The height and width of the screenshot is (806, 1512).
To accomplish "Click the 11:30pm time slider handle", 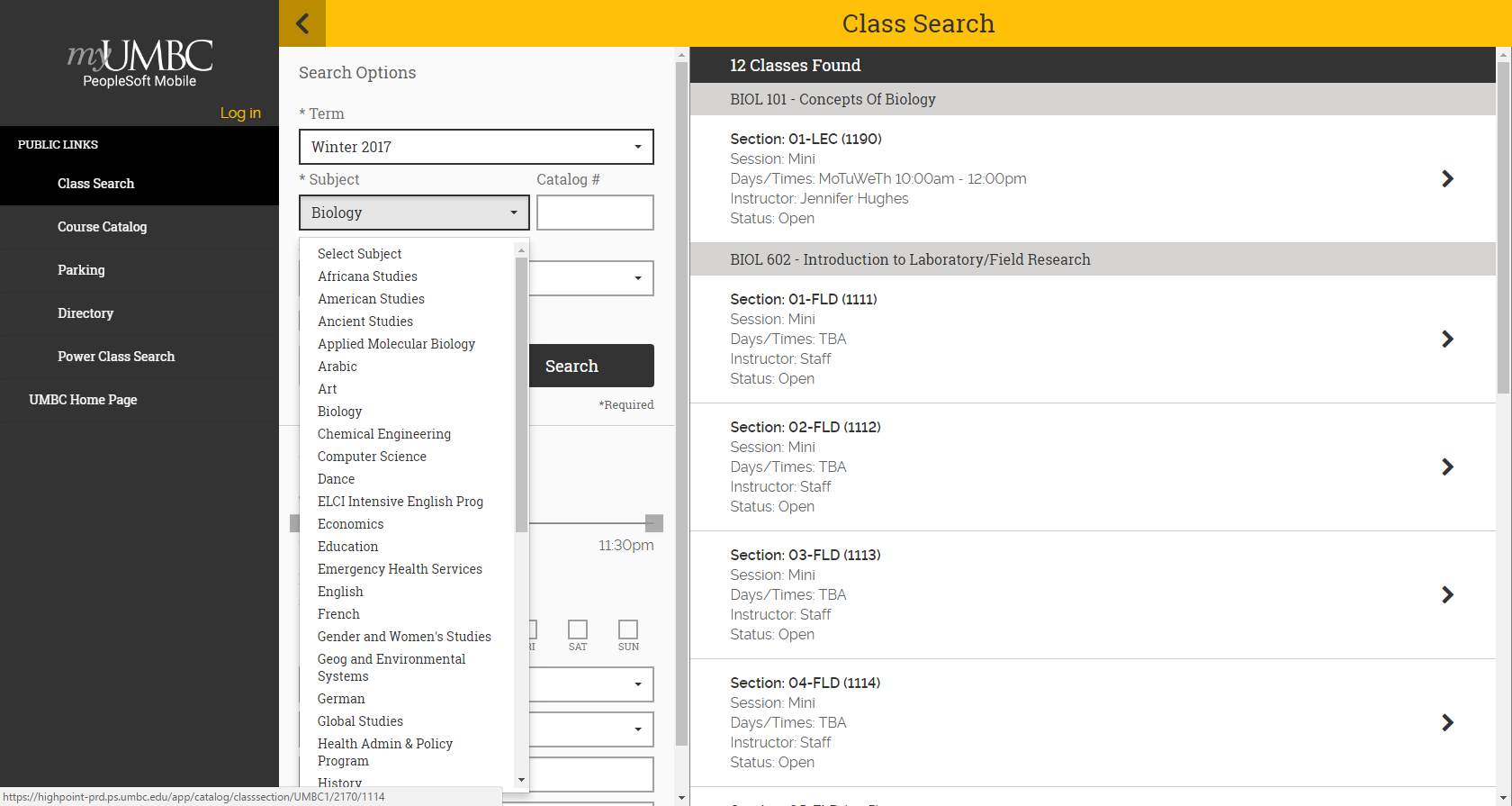I will pos(654,523).
